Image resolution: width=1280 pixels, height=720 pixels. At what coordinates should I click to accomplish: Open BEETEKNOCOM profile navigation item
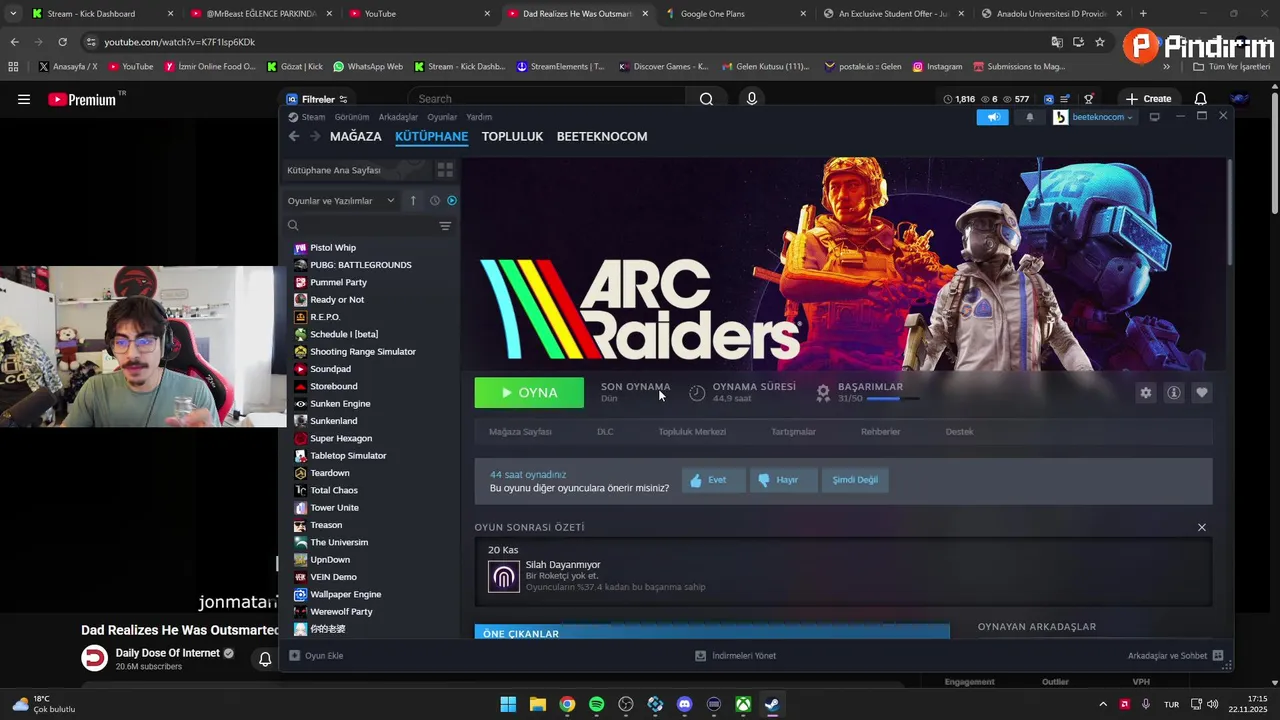point(602,136)
